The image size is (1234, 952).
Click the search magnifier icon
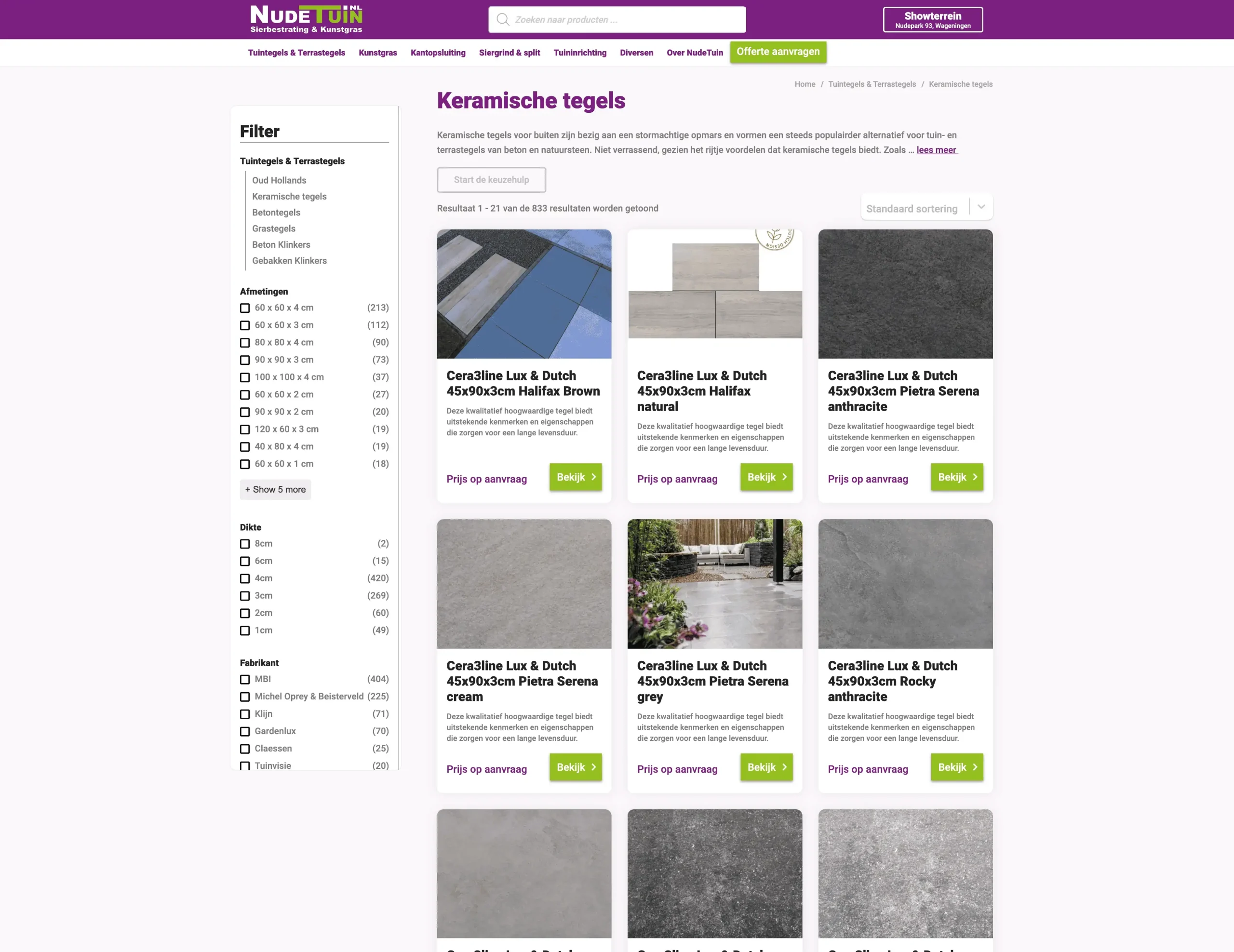[x=502, y=20]
